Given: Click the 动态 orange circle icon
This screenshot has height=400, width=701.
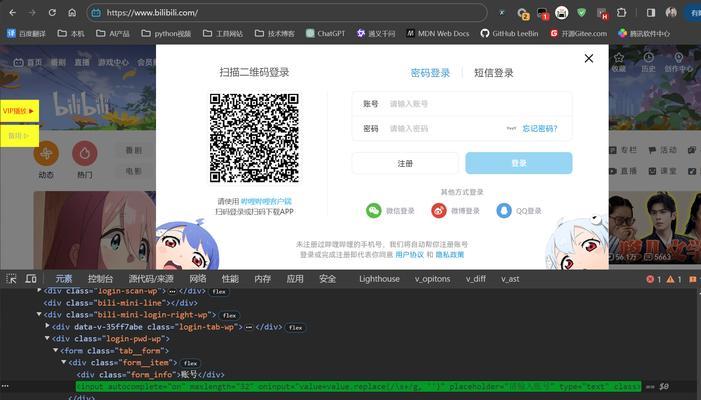Looking at the screenshot, I should (x=46, y=153).
